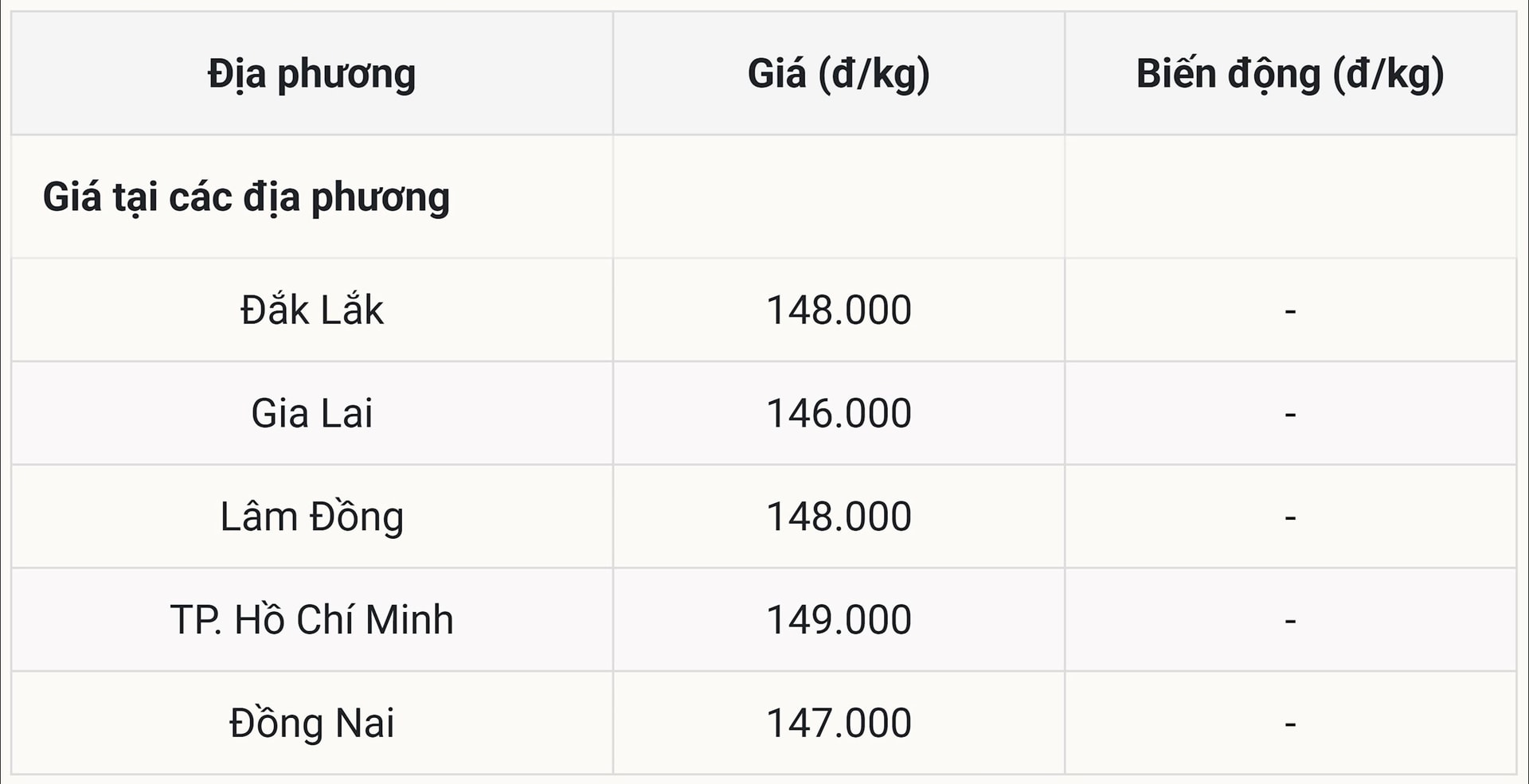Click the Biến động dash for Lâm Đồng
1529x784 pixels.
click(x=1290, y=517)
